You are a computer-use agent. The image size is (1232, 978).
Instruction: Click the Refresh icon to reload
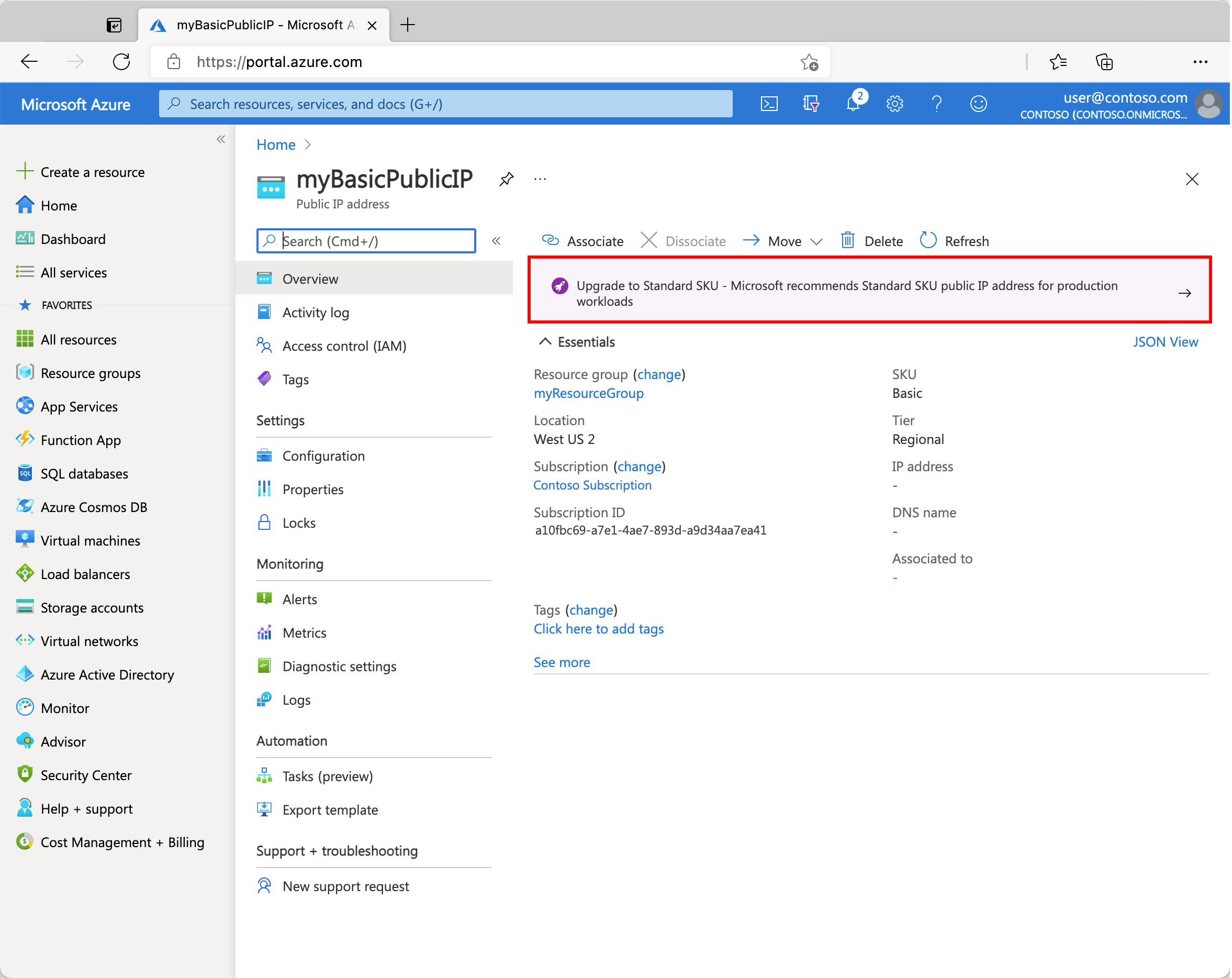coord(927,240)
